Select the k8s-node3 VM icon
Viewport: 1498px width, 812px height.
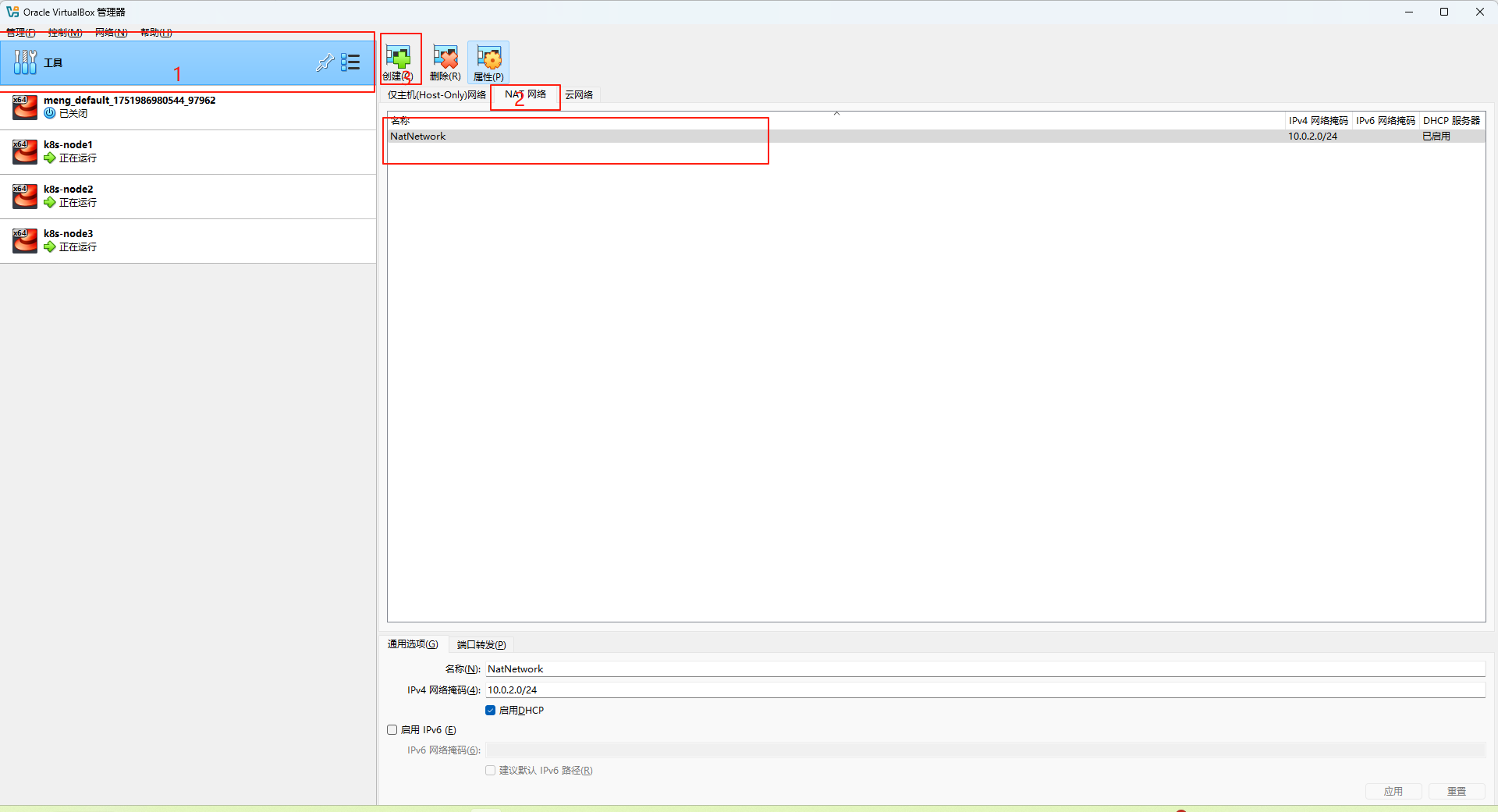click(x=25, y=240)
